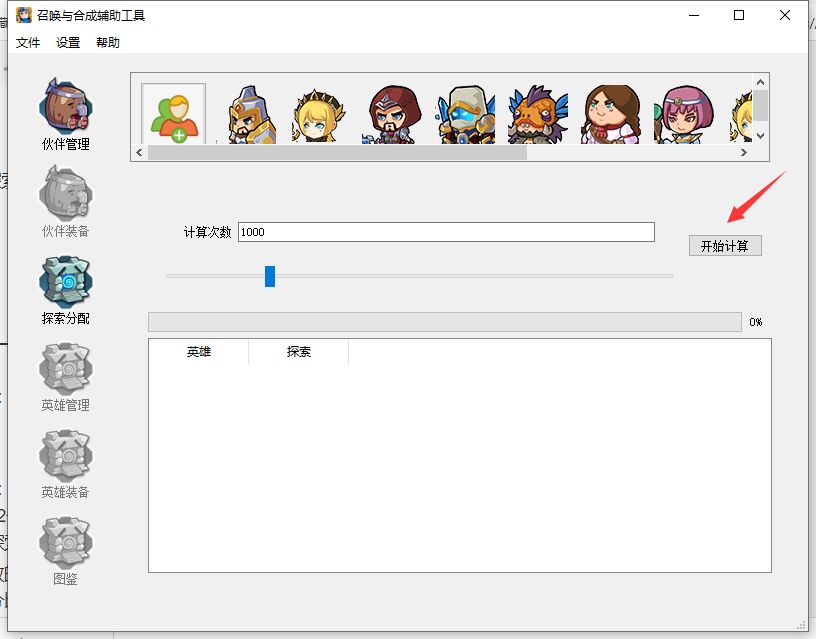
Task: Click the add-hero icon with green plus
Action: point(174,114)
